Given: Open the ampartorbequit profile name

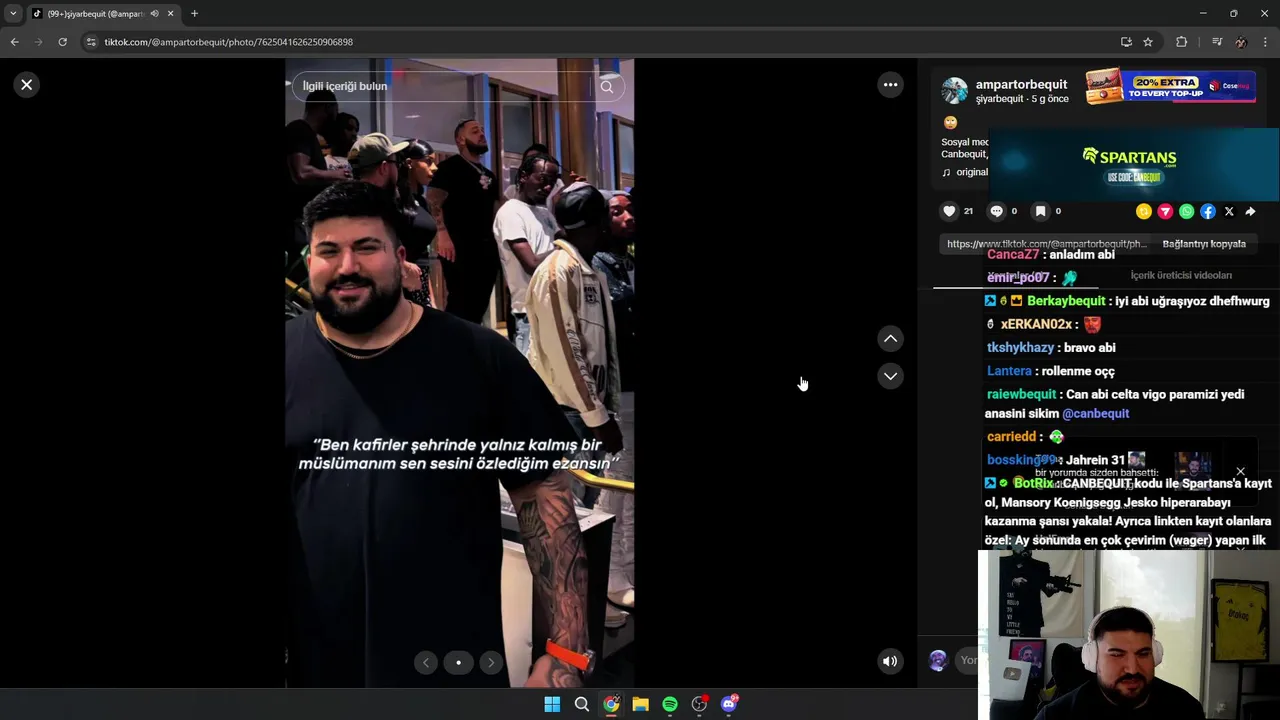Looking at the screenshot, I should [1021, 84].
